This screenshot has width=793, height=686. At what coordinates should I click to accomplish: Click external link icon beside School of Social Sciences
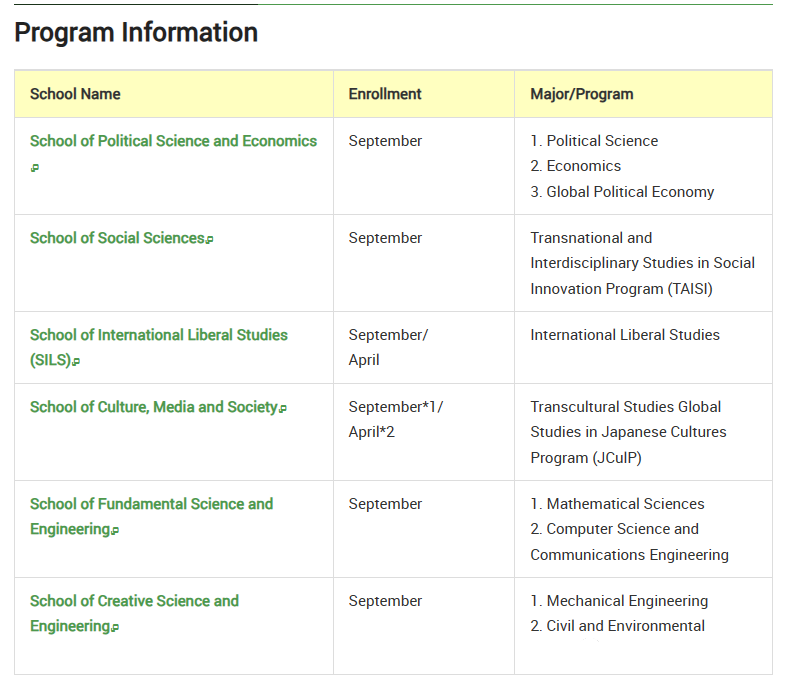[x=210, y=239]
